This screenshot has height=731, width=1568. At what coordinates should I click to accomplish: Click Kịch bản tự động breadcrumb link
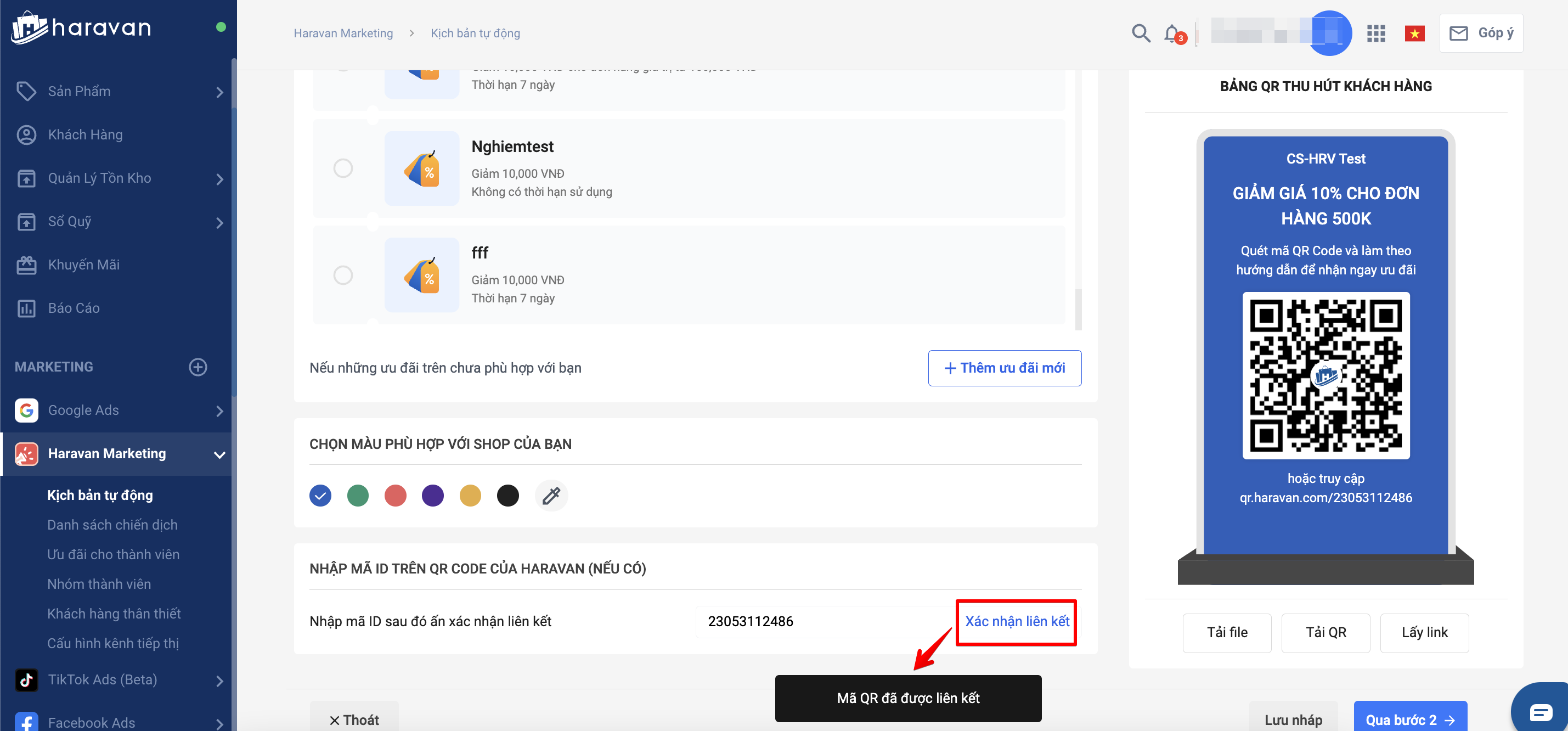coord(475,33)
